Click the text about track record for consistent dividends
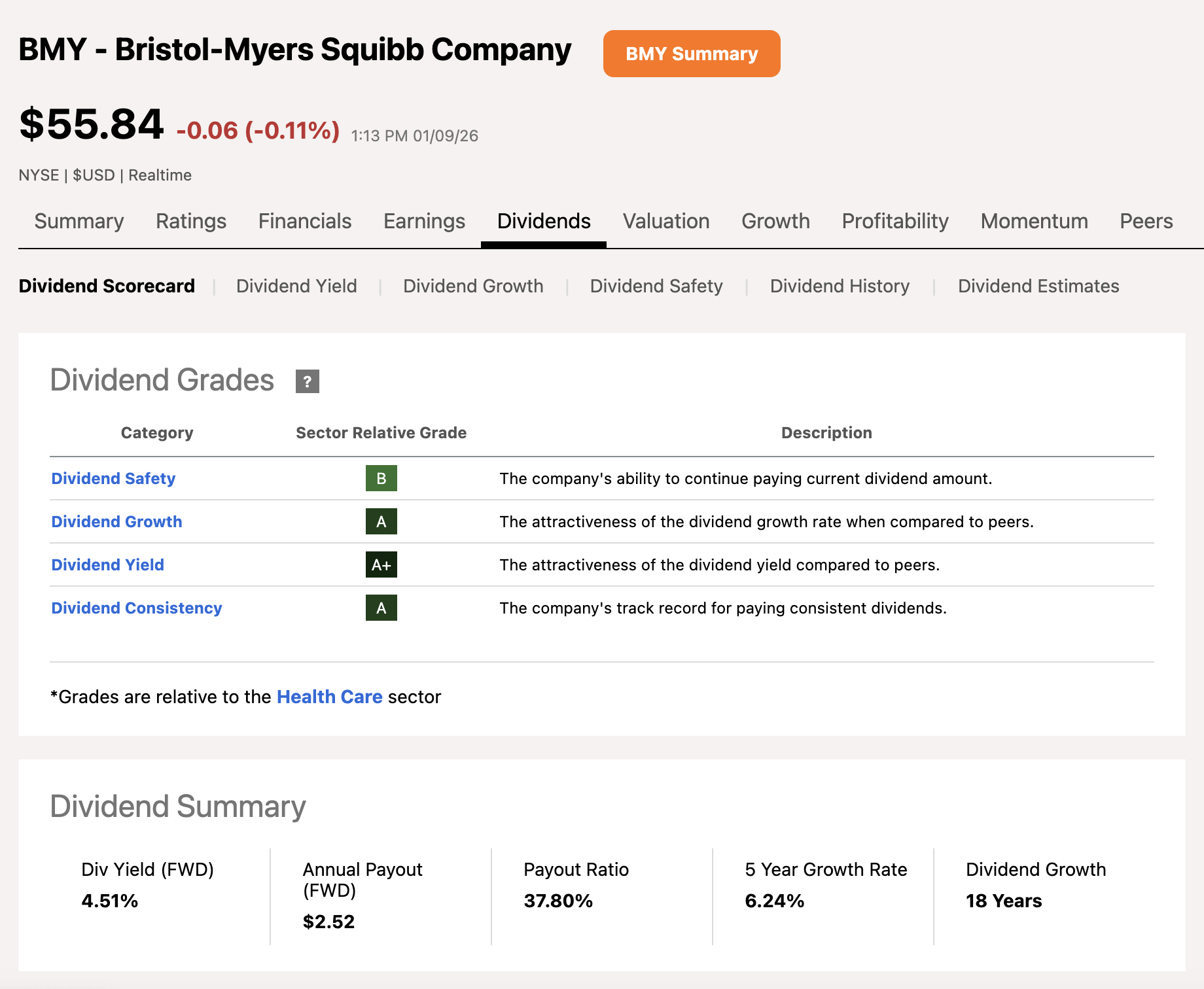1204x989 pixels. click(x=723, y=608)
